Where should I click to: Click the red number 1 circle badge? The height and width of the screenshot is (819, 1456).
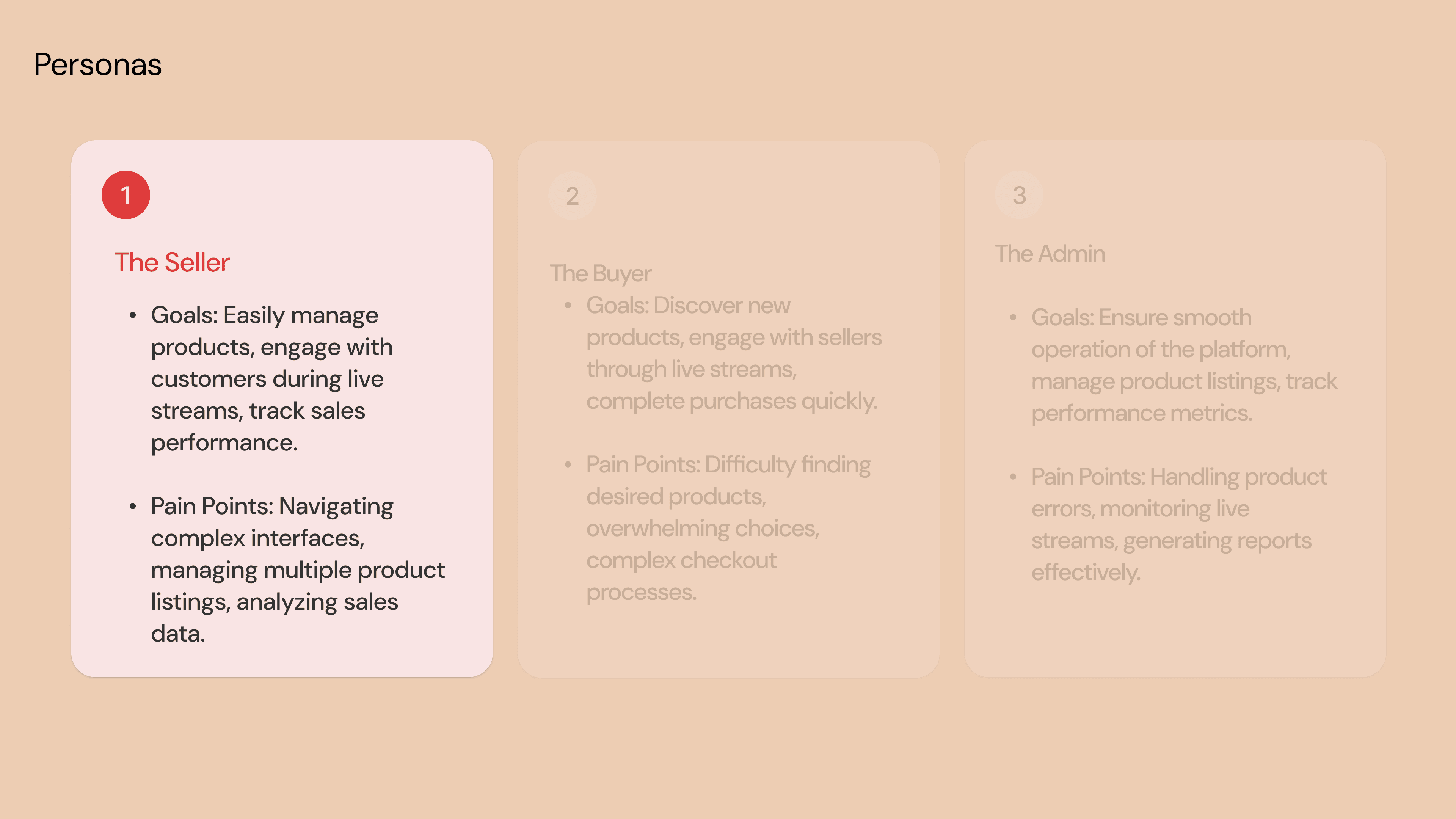126,195
